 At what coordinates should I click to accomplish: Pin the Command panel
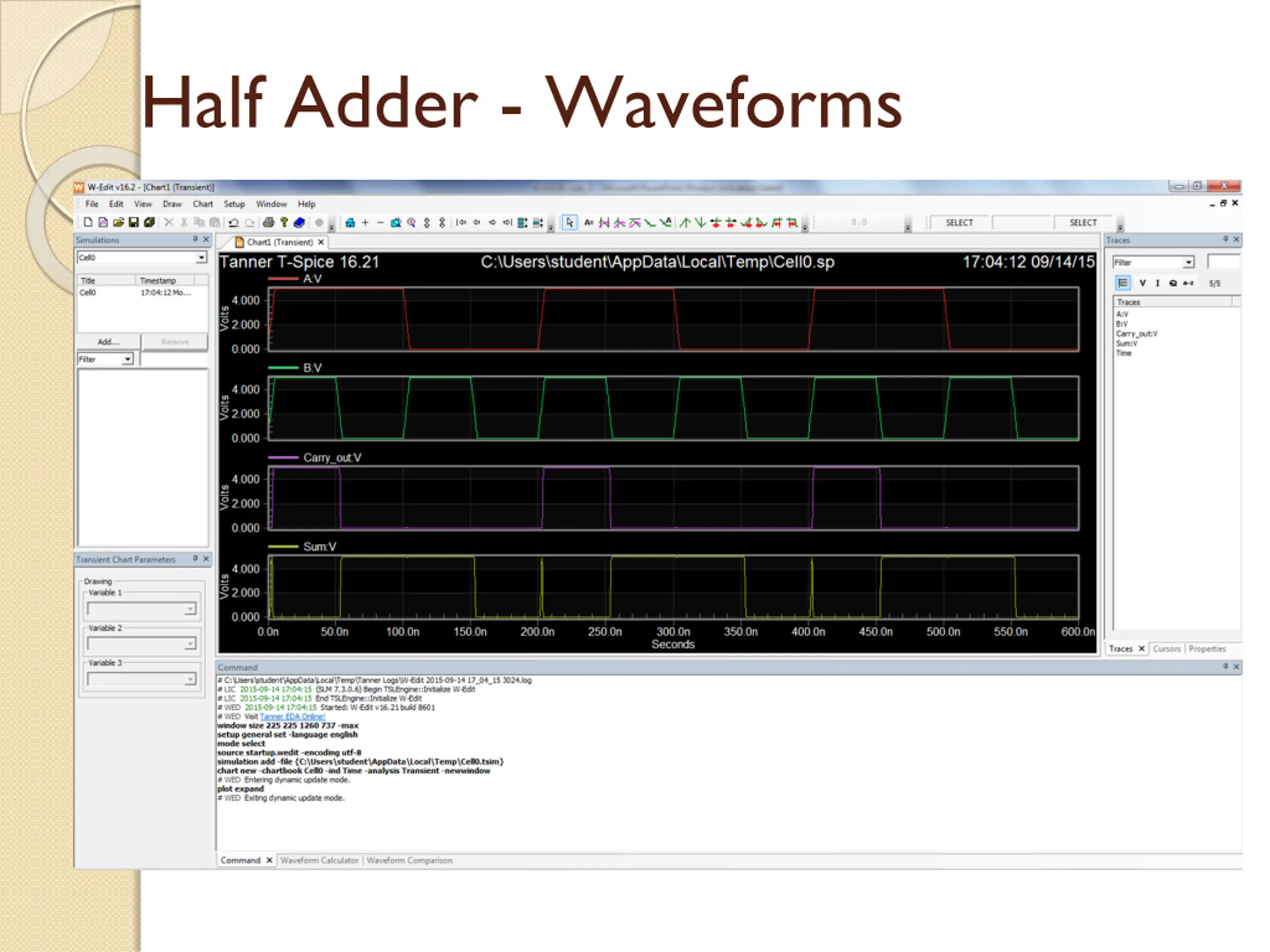(x=1225, y=666)
